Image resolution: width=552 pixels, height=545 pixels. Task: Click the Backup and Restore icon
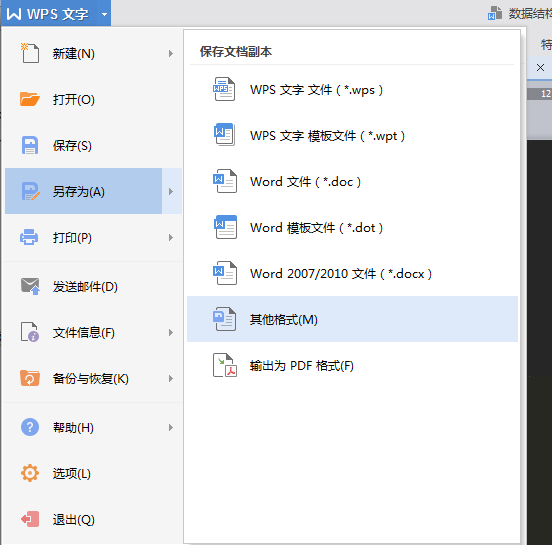[x=30, y=378]
